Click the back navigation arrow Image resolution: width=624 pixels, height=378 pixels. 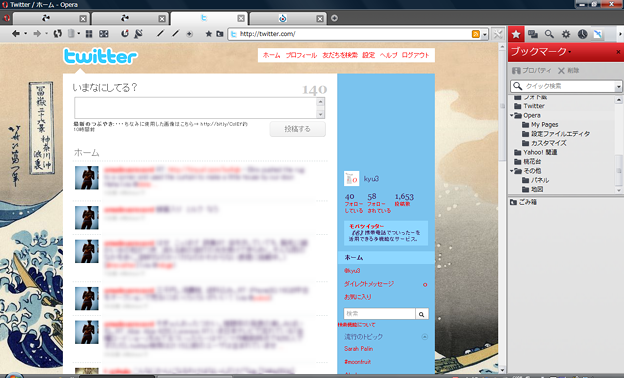click(16, 34)
